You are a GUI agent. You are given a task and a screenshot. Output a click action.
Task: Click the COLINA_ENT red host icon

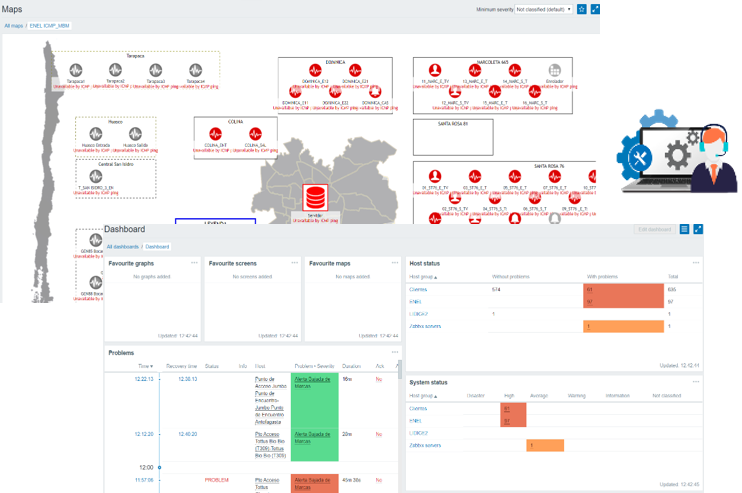click(x=215, y=134)
